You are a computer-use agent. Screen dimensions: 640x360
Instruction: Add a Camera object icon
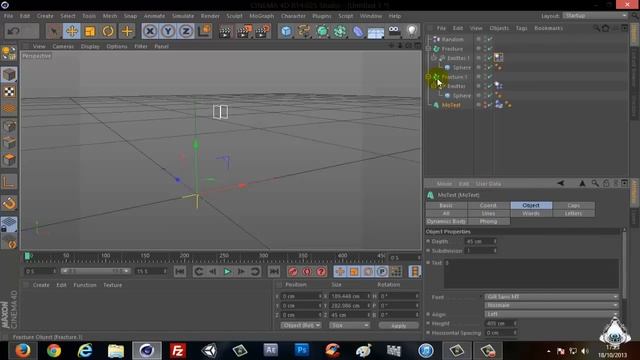(x=394, y=31)
